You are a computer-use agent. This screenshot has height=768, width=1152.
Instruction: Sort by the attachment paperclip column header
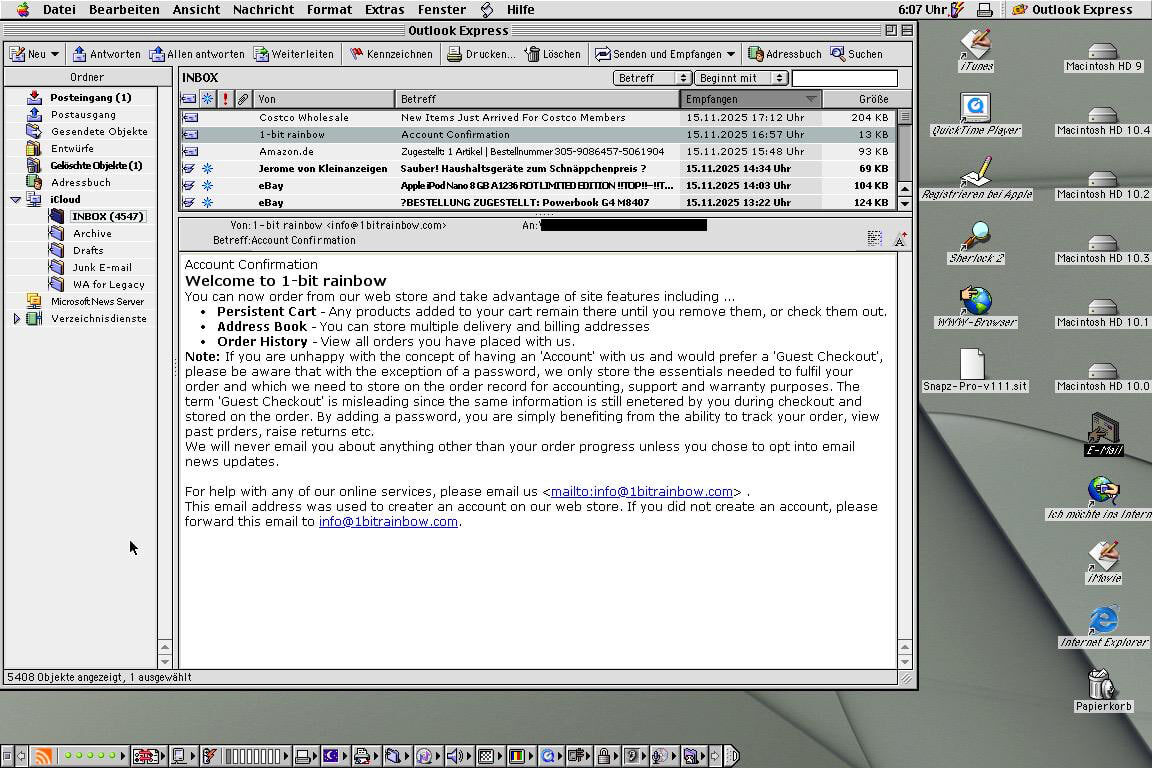(x=243, y=99)
